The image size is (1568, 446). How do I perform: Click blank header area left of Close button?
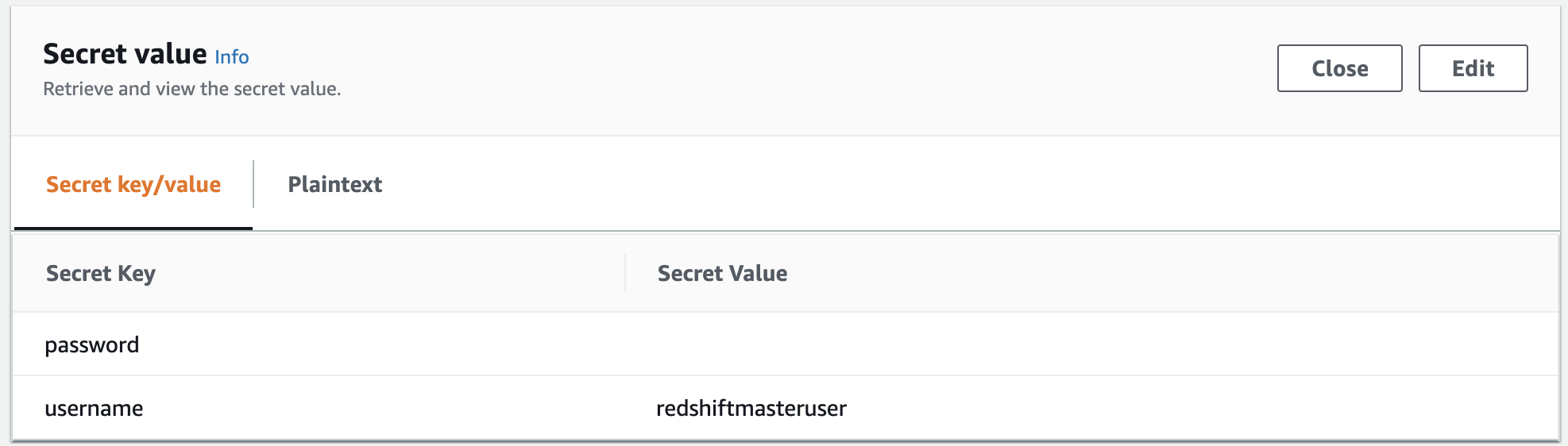794,68
